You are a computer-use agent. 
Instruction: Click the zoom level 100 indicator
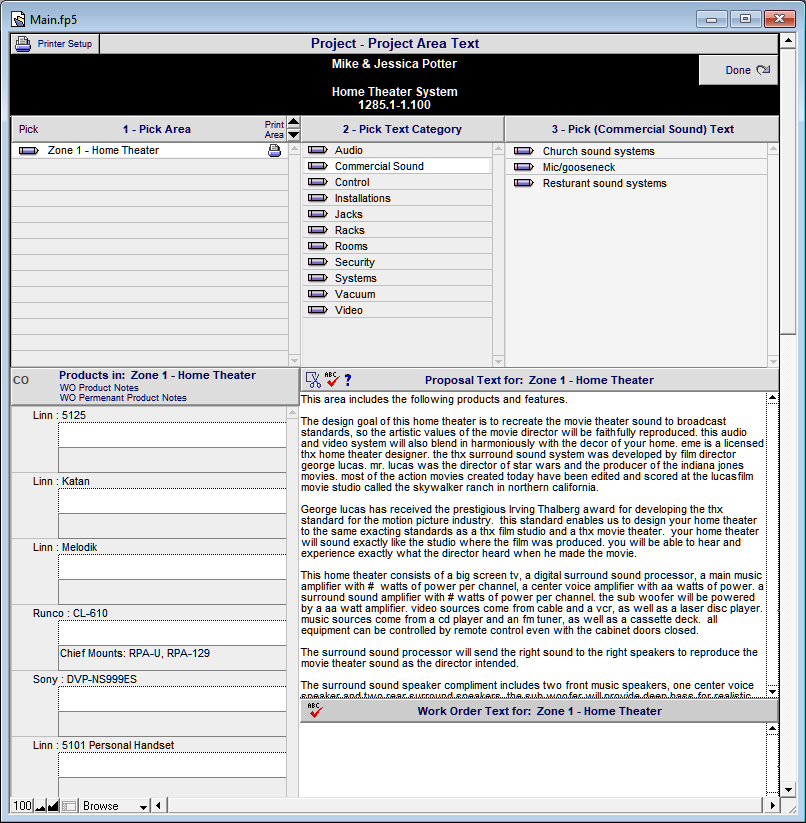[22, 806]
